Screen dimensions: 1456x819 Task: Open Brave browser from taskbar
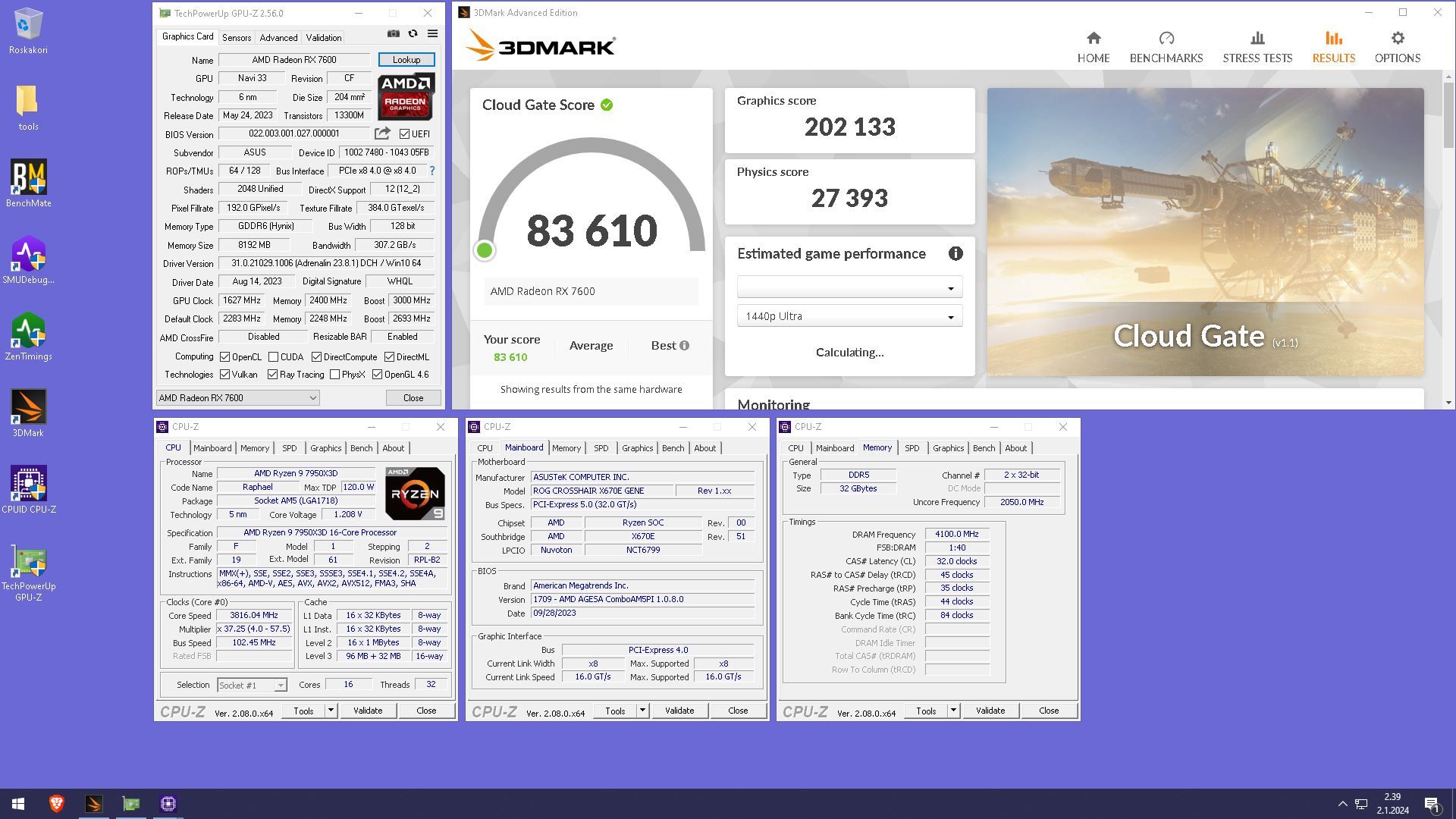pyautogui.click(x=57, y=804)
